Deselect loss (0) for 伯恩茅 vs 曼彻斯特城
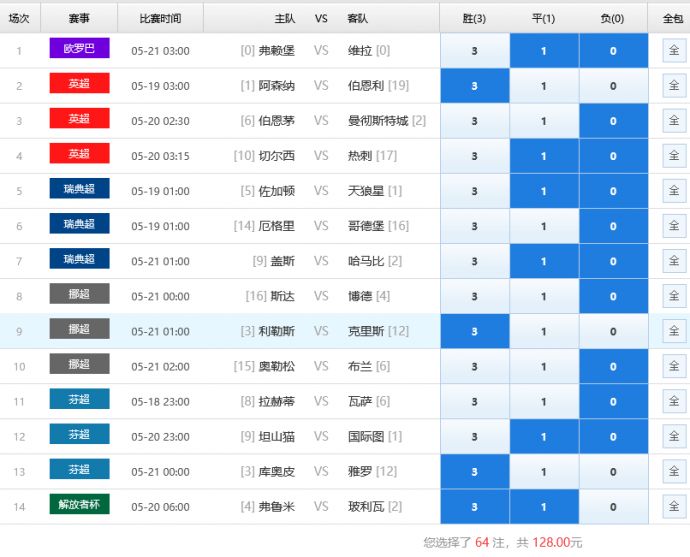 coord(613,121)
